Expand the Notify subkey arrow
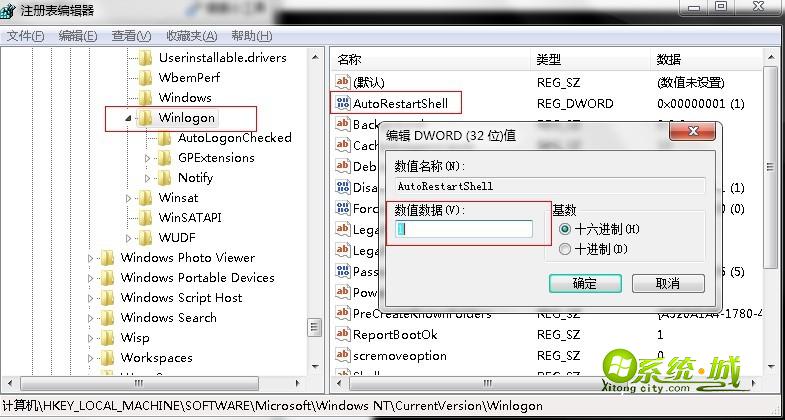Screen dimensions: 785x420 [148, 178]
